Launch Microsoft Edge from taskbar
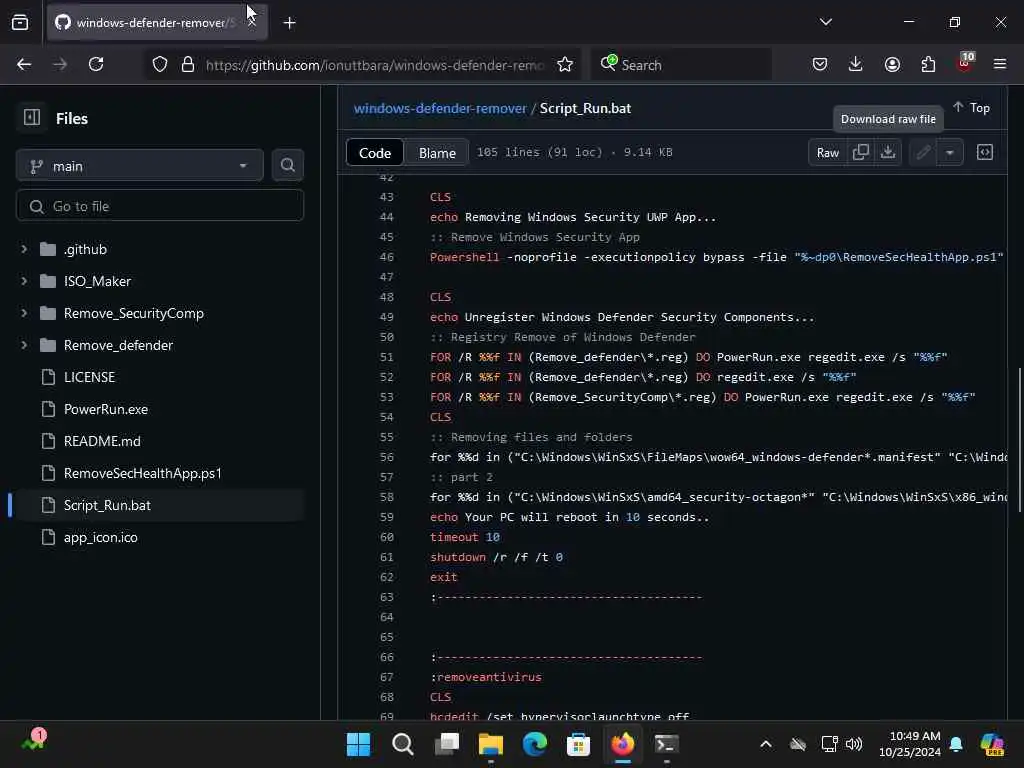This screenshot has height=768, width=1024. tap(535, 744)
